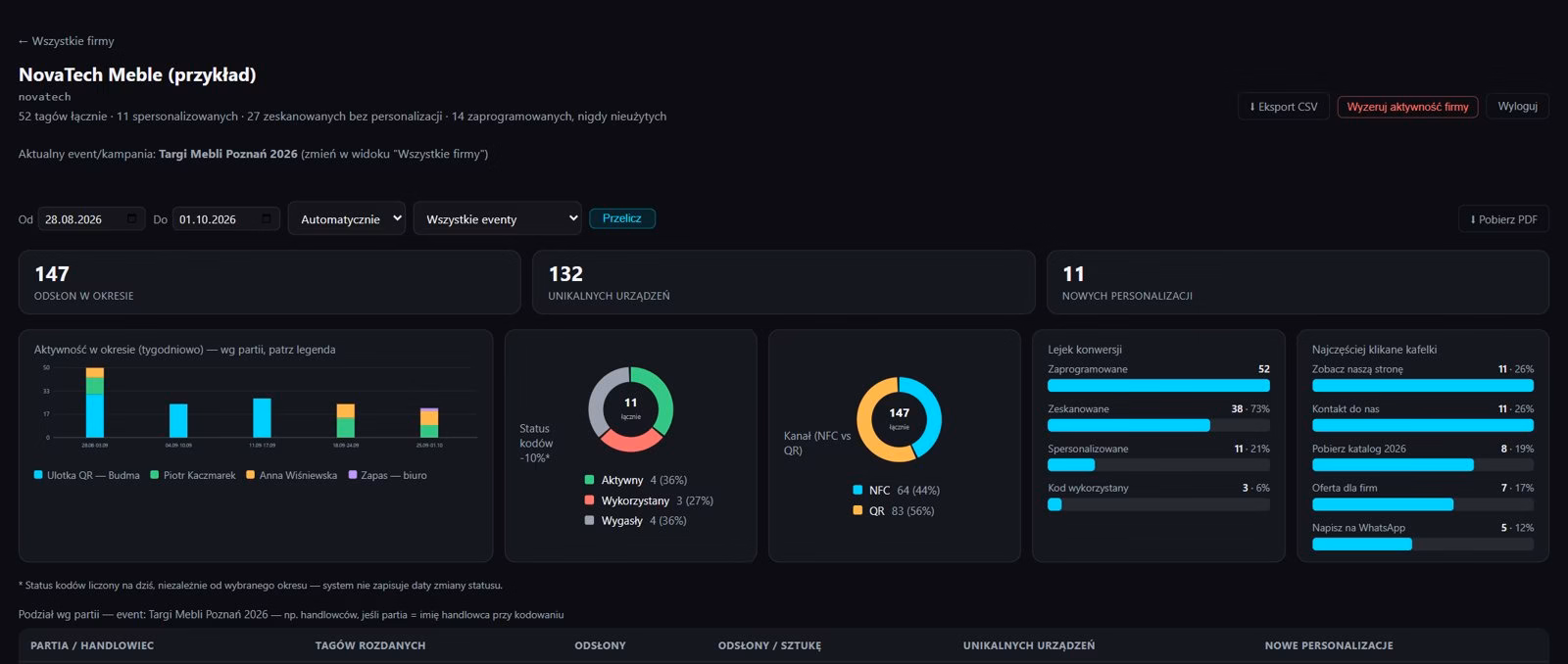Click the 11 Nowych personalizacji card
The height and width of the screenshot is (664, 1568).
1298,282
